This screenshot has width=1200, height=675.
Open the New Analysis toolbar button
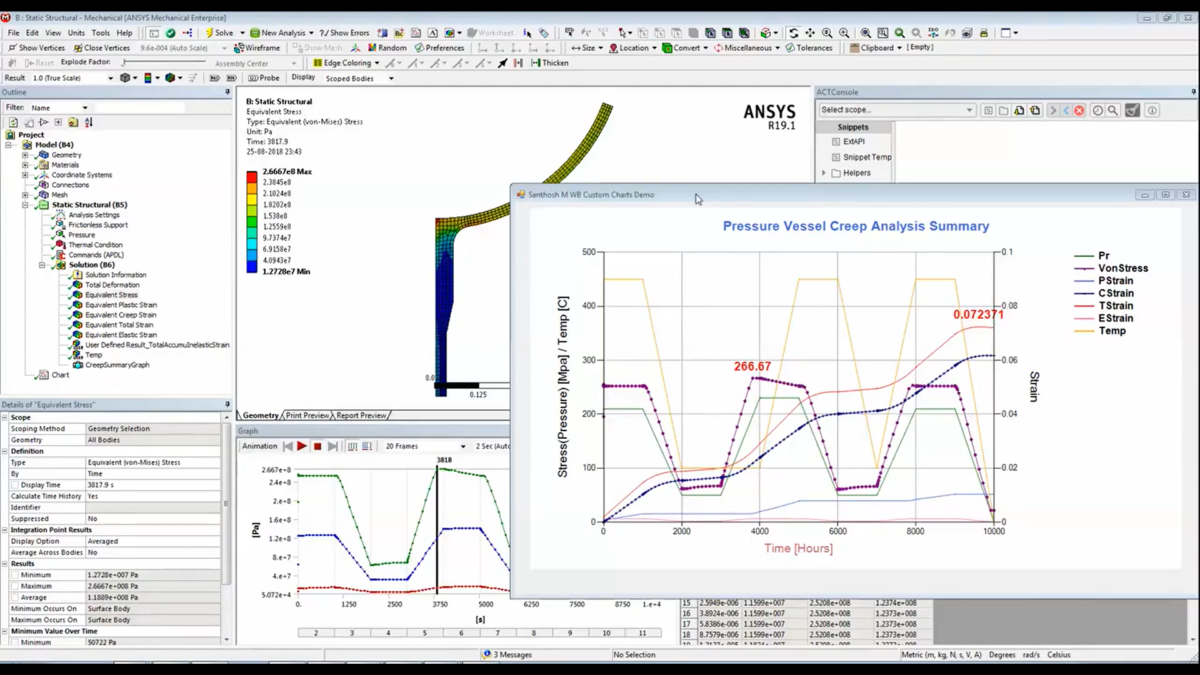282,33
